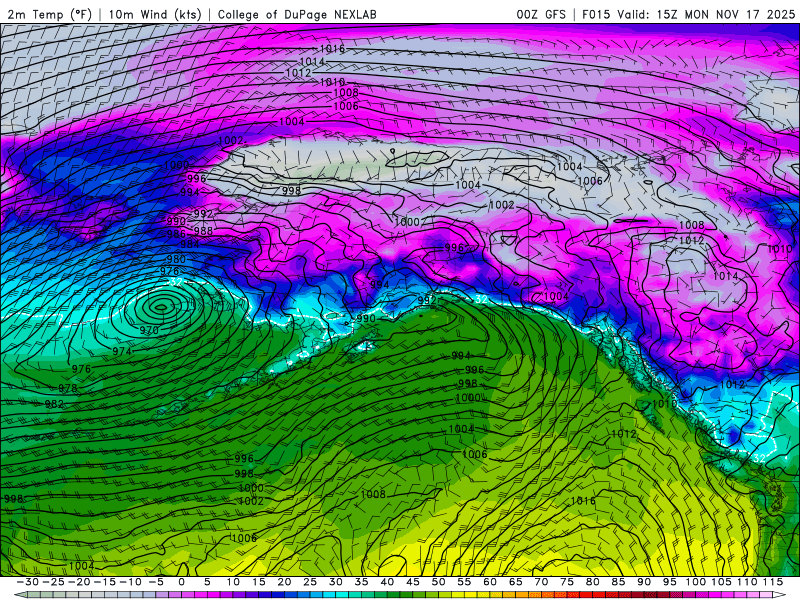
Task: Click -20 on the temperature scale
Action: click(x=79, y=582)
